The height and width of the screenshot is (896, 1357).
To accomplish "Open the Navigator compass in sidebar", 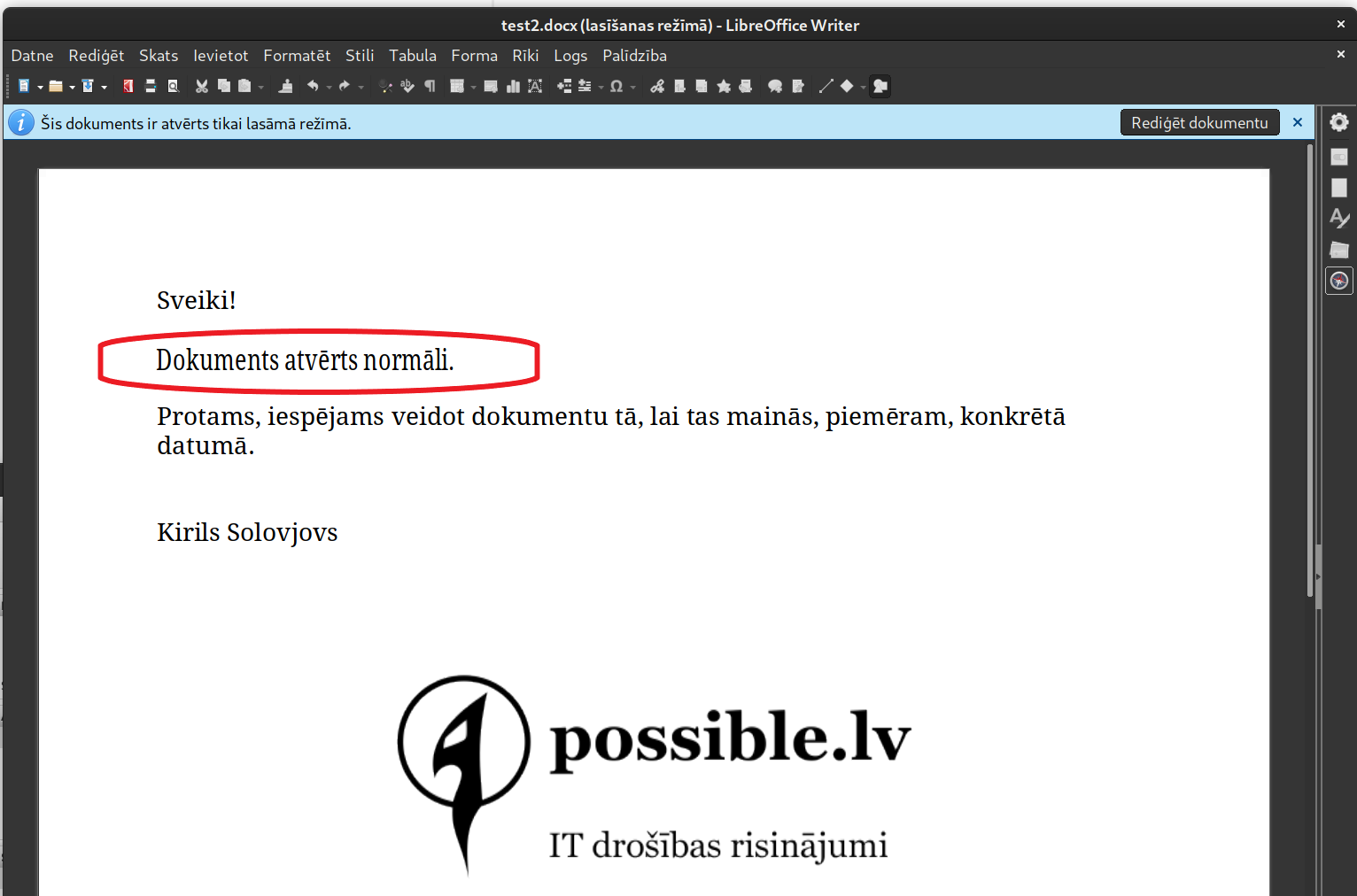I will pos(1339,281).
